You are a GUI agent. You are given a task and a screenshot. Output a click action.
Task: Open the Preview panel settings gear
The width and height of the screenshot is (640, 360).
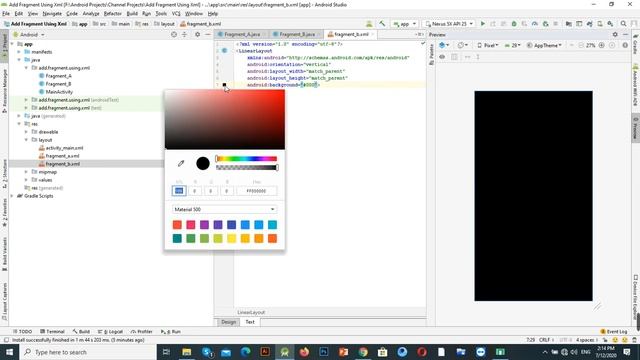615,35
